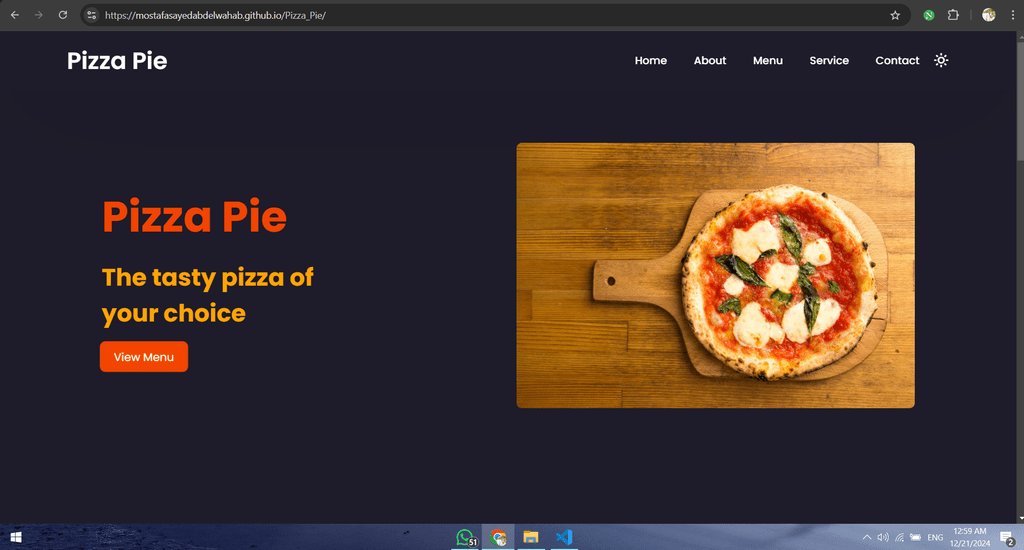This screenshot has height=550, width=1024.
Task: Reload the page with the refresh icon
Action: (63, 15)
